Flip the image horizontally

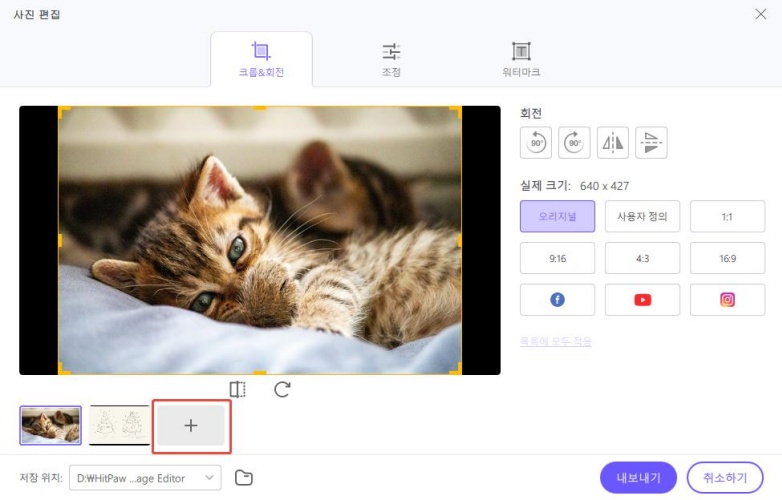(613, 143)
